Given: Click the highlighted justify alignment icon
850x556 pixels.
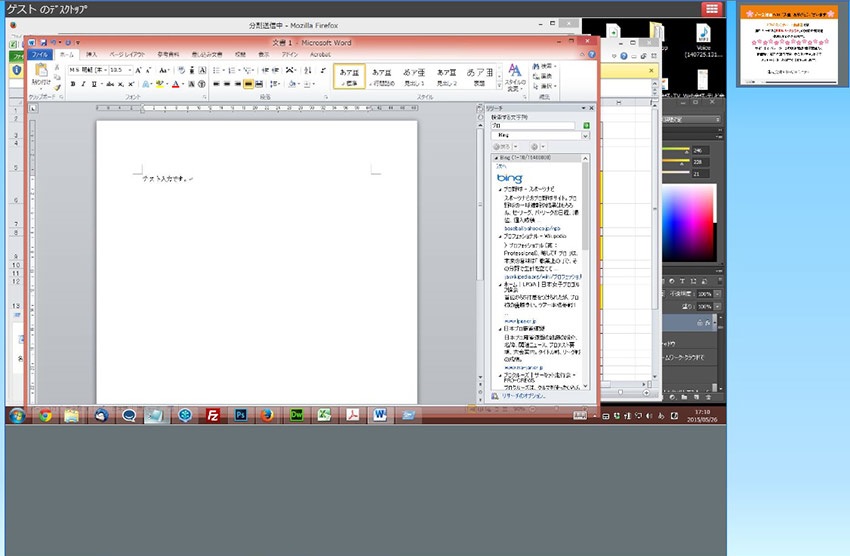Looking at the screenshot, I should click(x=248, y=84).
